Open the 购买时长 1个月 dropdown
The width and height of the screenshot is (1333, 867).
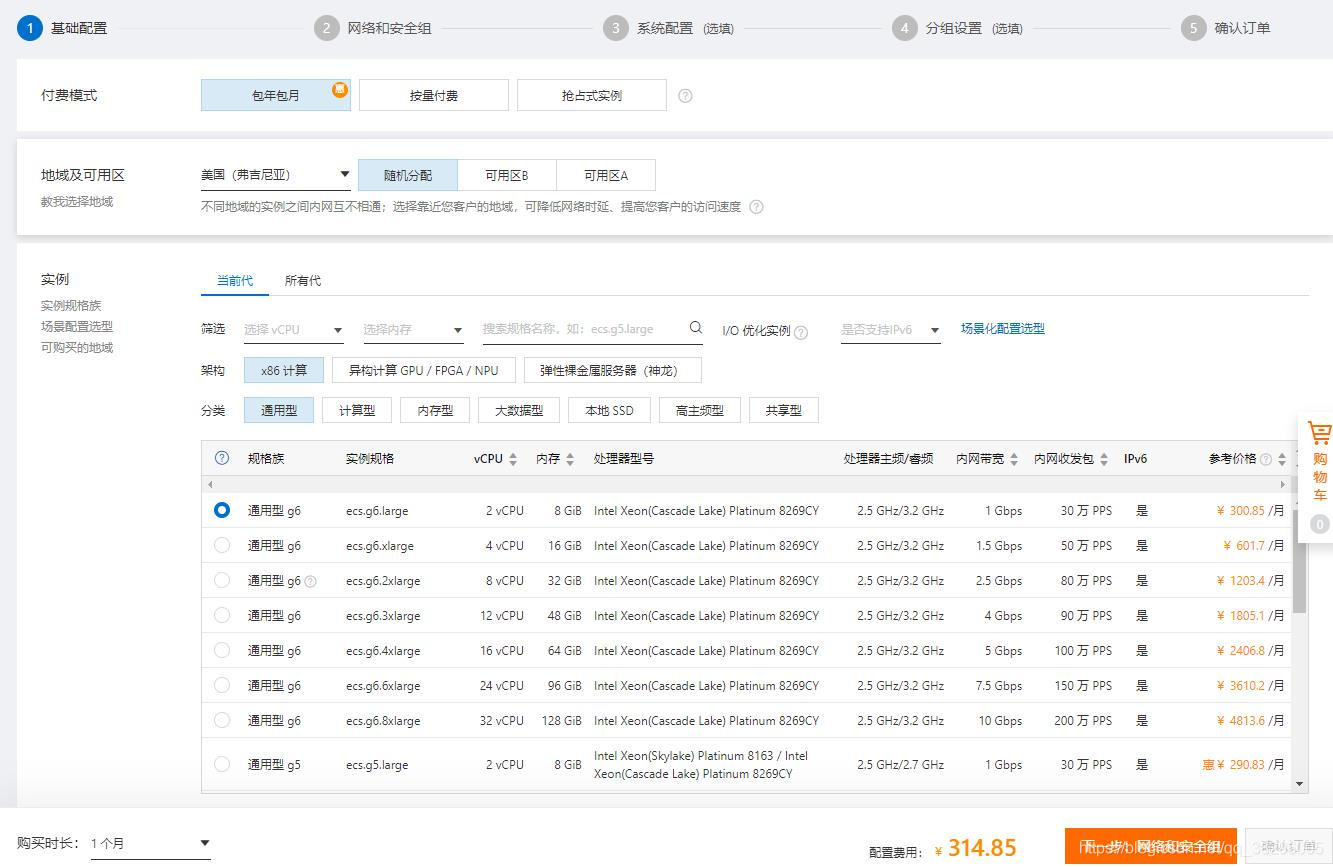[150, 844]
